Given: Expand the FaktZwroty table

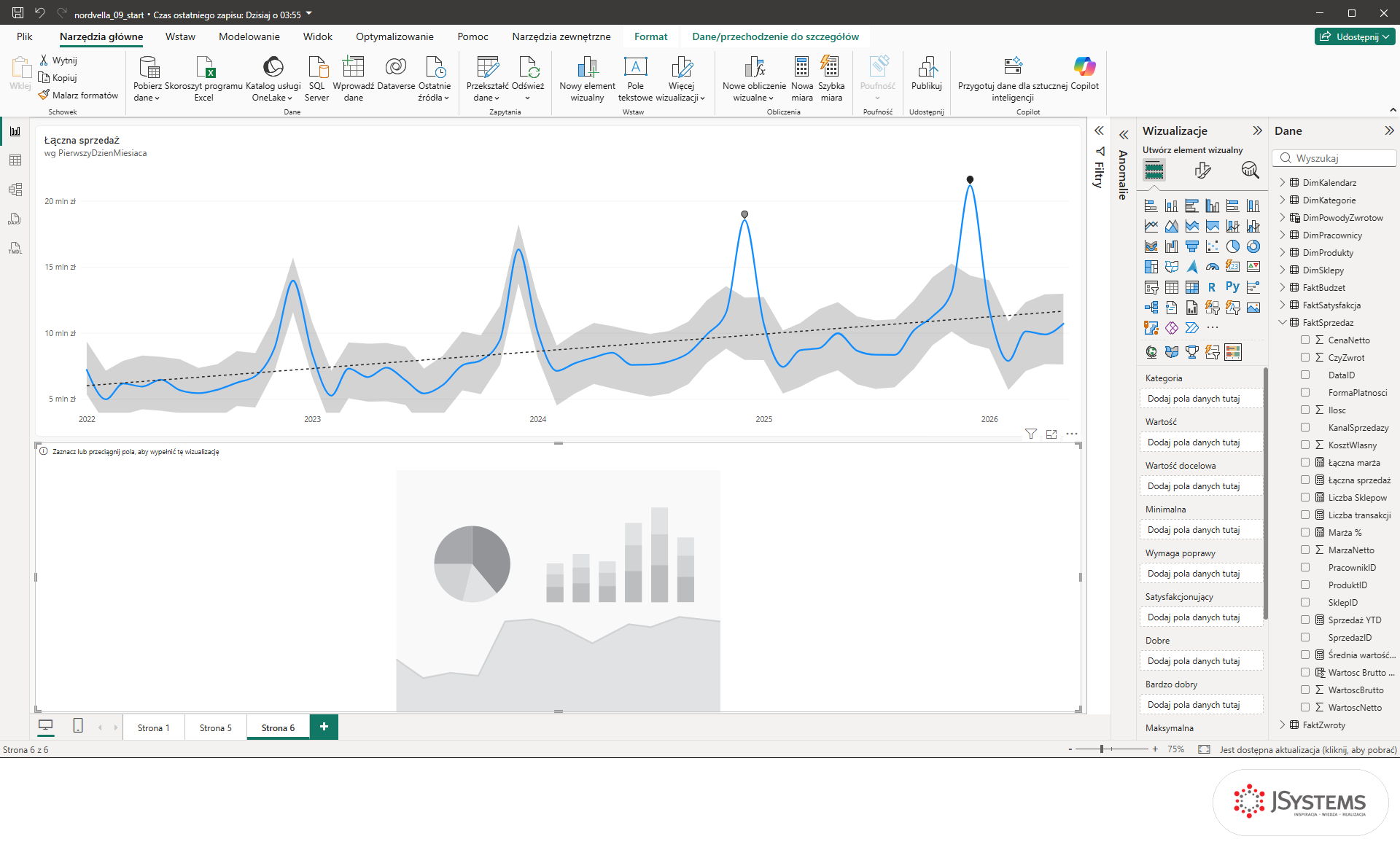Looking at the screenshot, I should 1283,725.
